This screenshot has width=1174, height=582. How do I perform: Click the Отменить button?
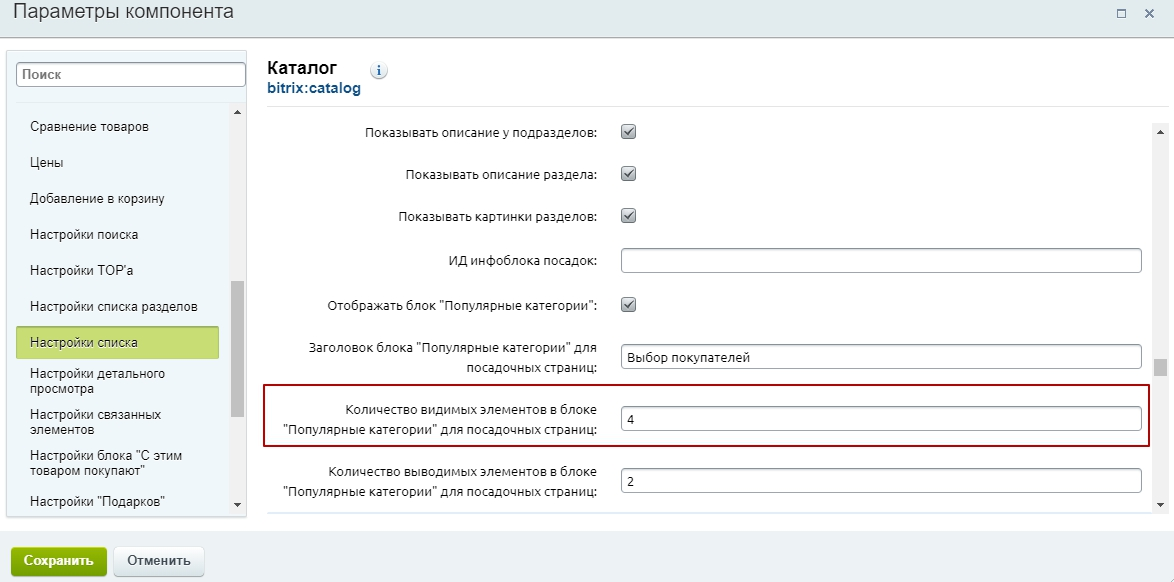tap(159, 561)
